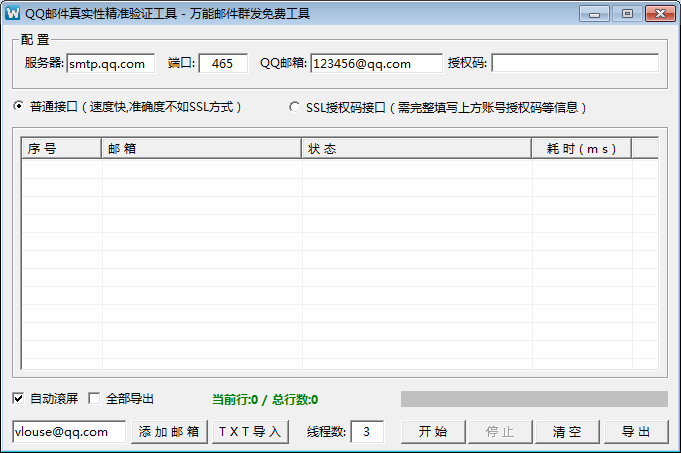Click the 添加邮箱 button
681x453 pixels.
pos(169,432)
